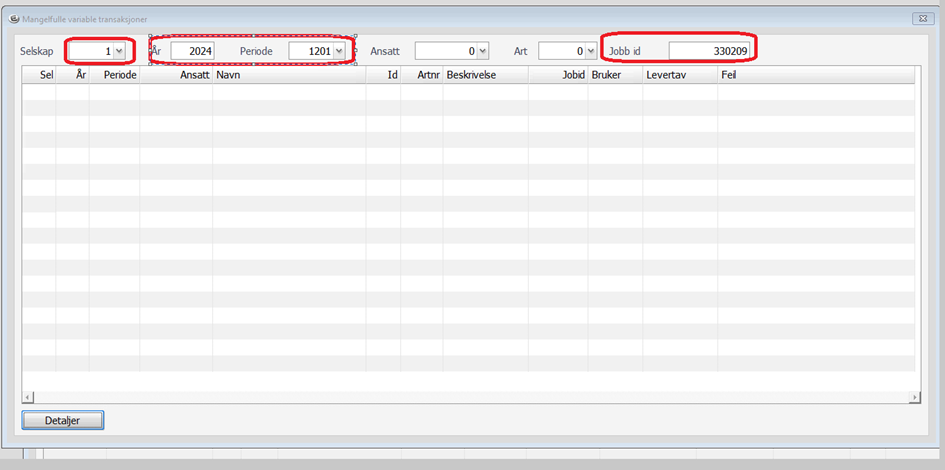Sort by the Sel column header
This screenshot has width=945, height=470.
(x=39, y=75)
